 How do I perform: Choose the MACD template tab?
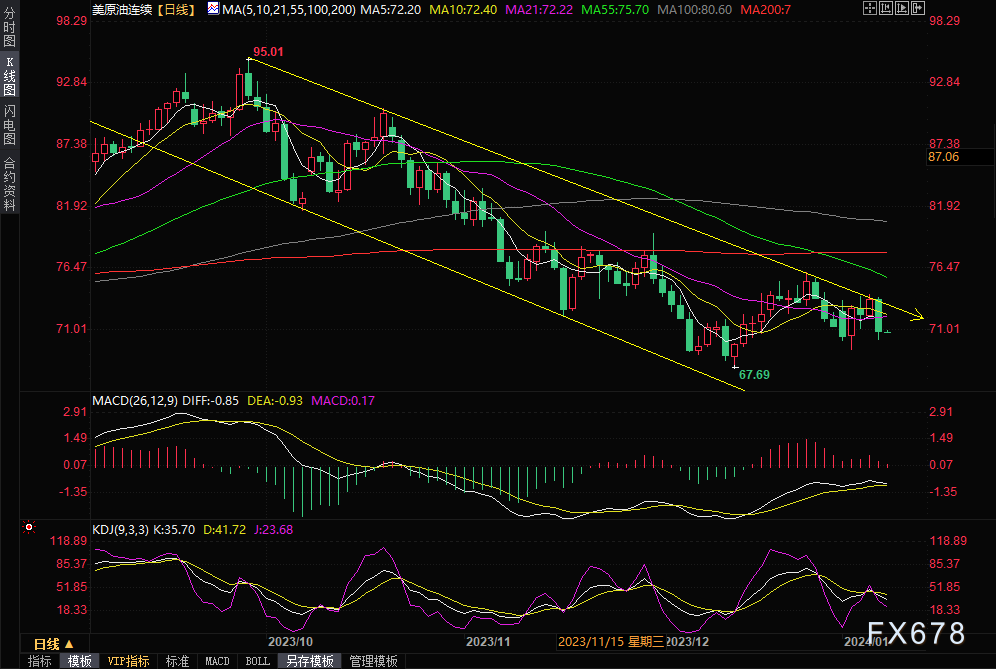[x=217, y=661]
